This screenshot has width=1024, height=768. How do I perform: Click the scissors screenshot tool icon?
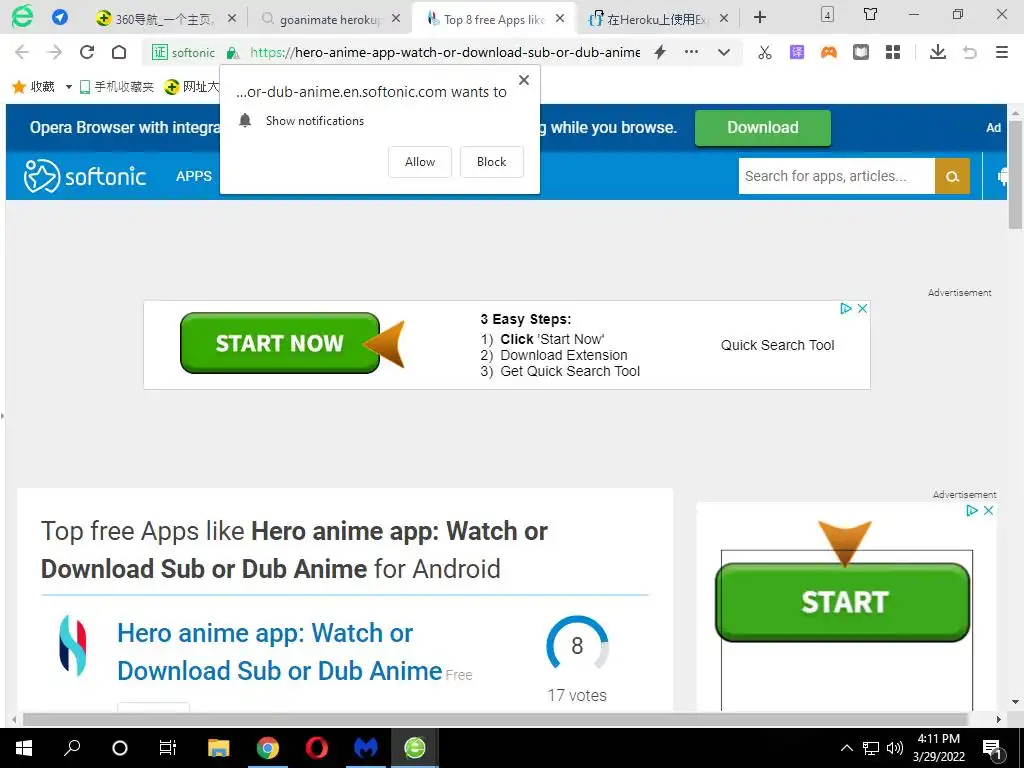tap(765, 52)
